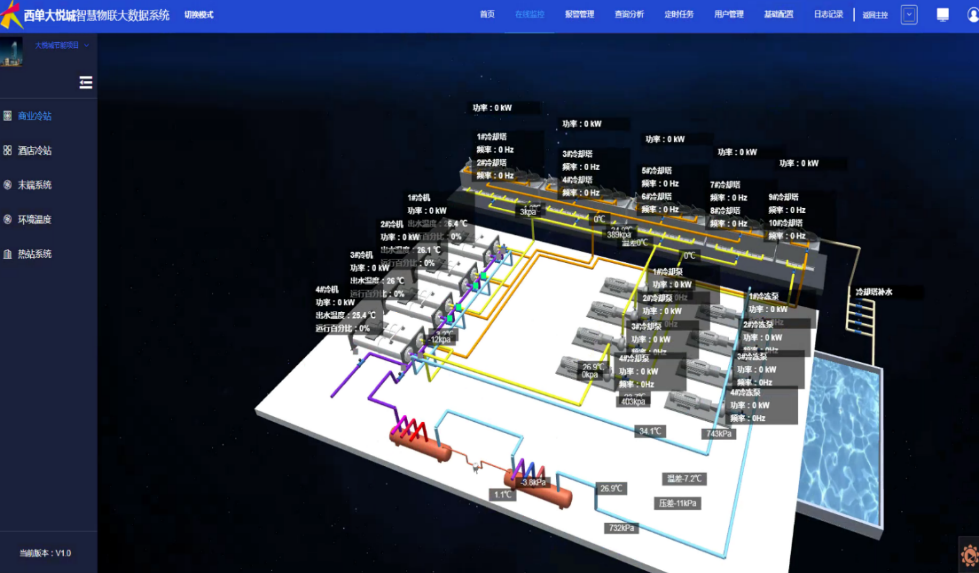
Task: Click the 商业冷站 sidebar icon
Action: (x=8, y=116)
